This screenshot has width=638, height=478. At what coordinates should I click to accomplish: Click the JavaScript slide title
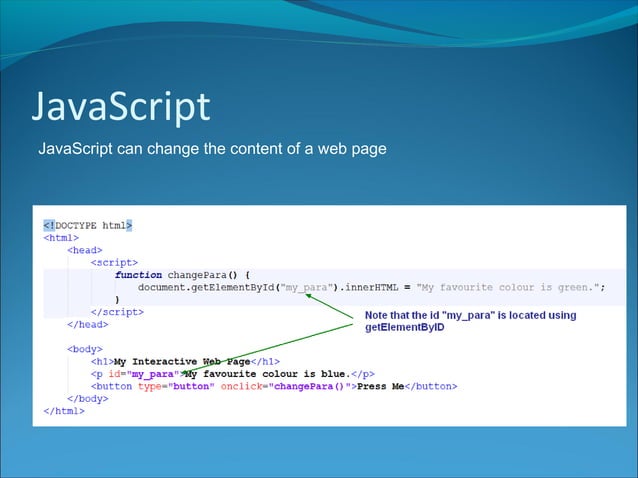(x=121, y=107)
